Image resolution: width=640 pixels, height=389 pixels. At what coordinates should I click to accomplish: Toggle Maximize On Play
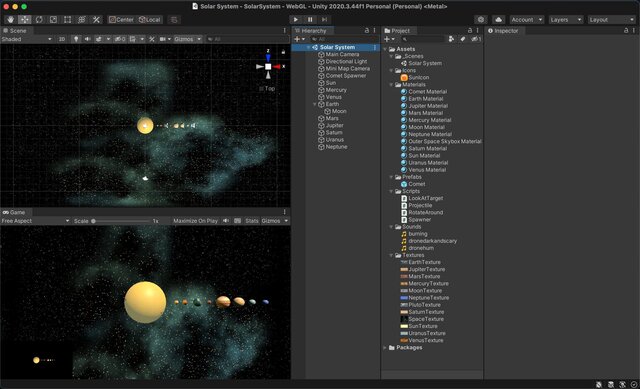point(195,221)
